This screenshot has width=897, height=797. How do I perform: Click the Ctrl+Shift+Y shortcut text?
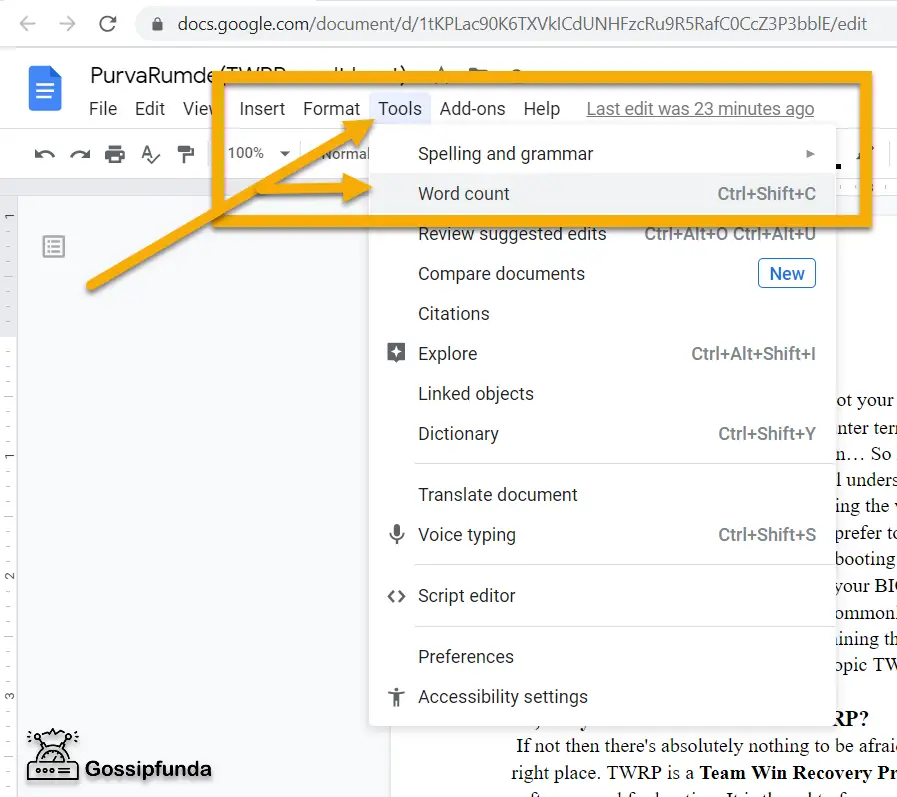pos(767,434)
